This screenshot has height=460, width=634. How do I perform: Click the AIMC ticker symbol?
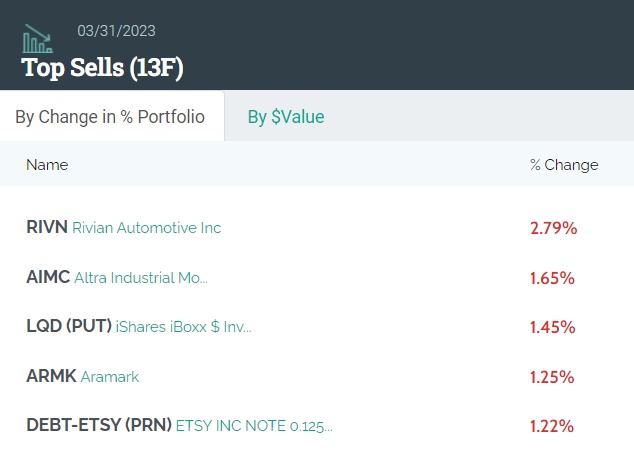pyautogui.click(x=47, y=277)
